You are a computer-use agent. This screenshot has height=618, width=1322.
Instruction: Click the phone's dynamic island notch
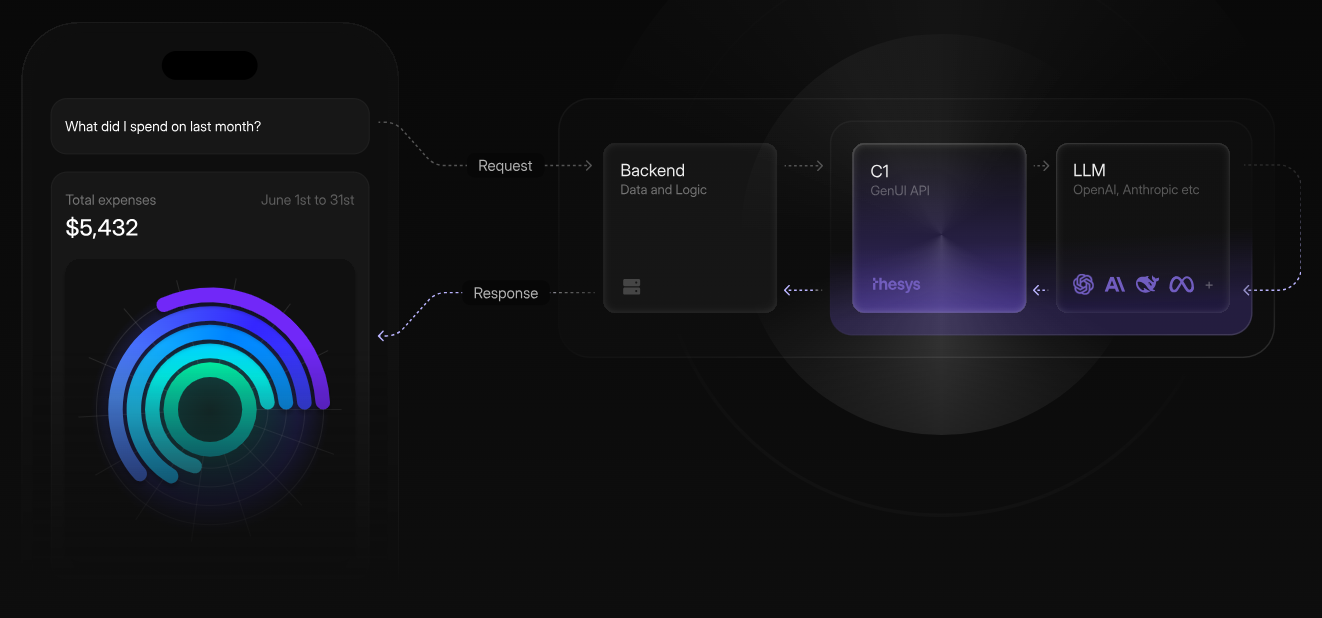tap(210, 66)
